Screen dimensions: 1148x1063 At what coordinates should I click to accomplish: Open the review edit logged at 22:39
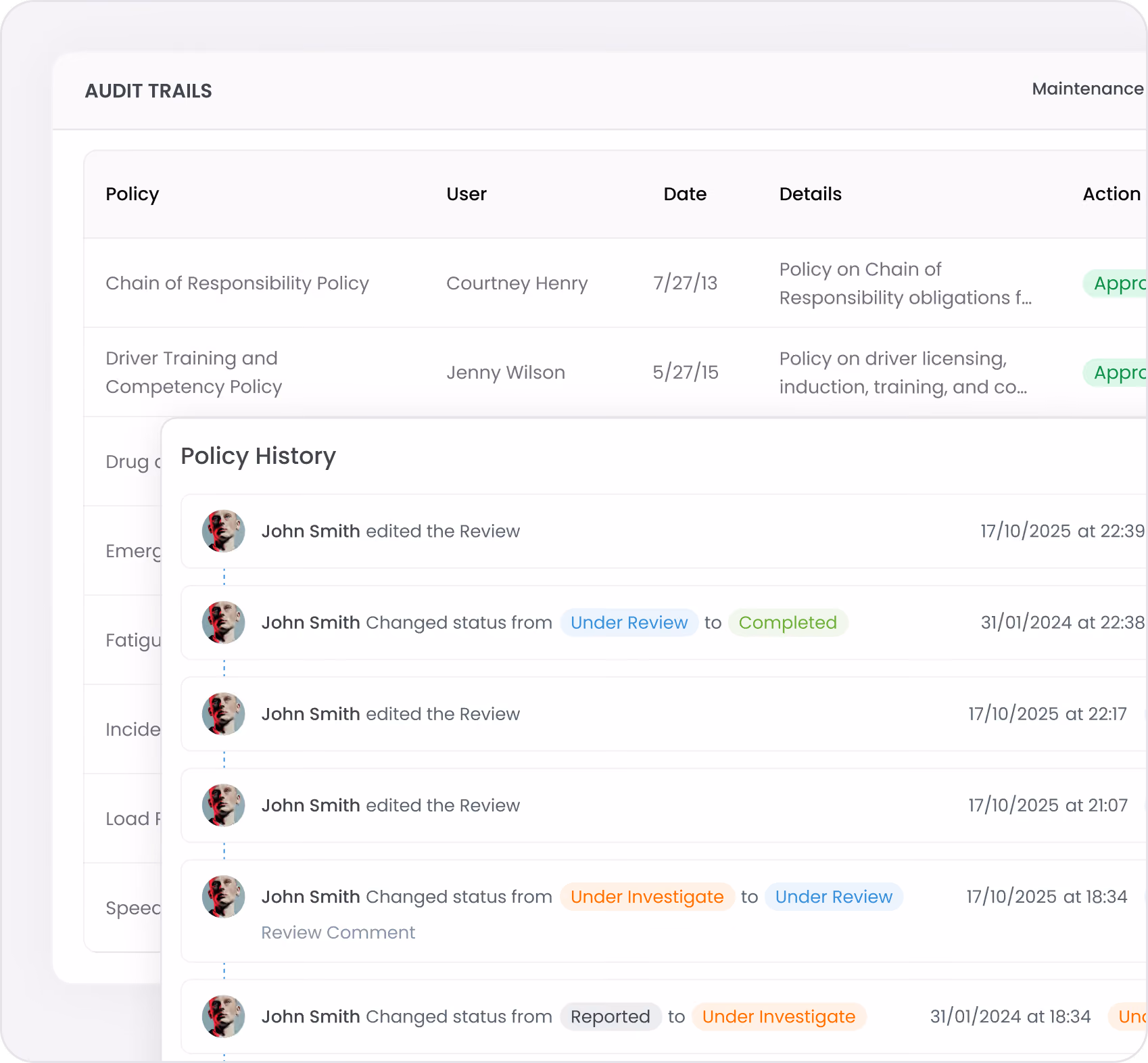pyautogui.click(x=664, y=531)
